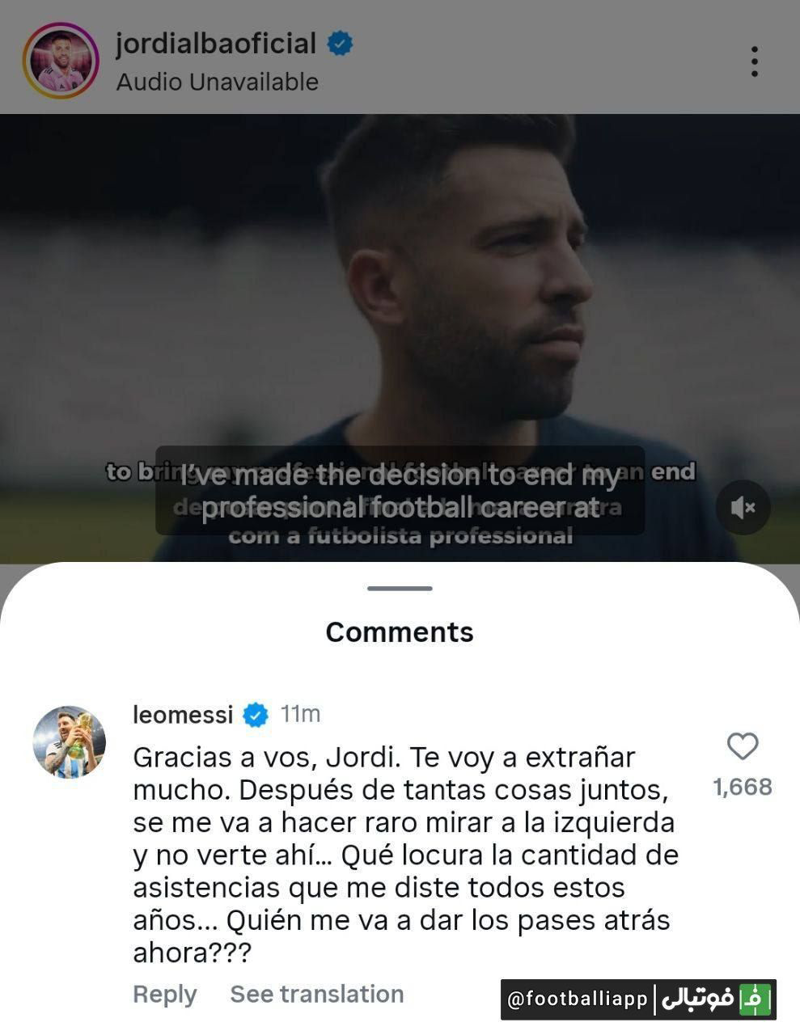Toggle the video mute speaker icon

pyautogui.click(x=743, y=508)
